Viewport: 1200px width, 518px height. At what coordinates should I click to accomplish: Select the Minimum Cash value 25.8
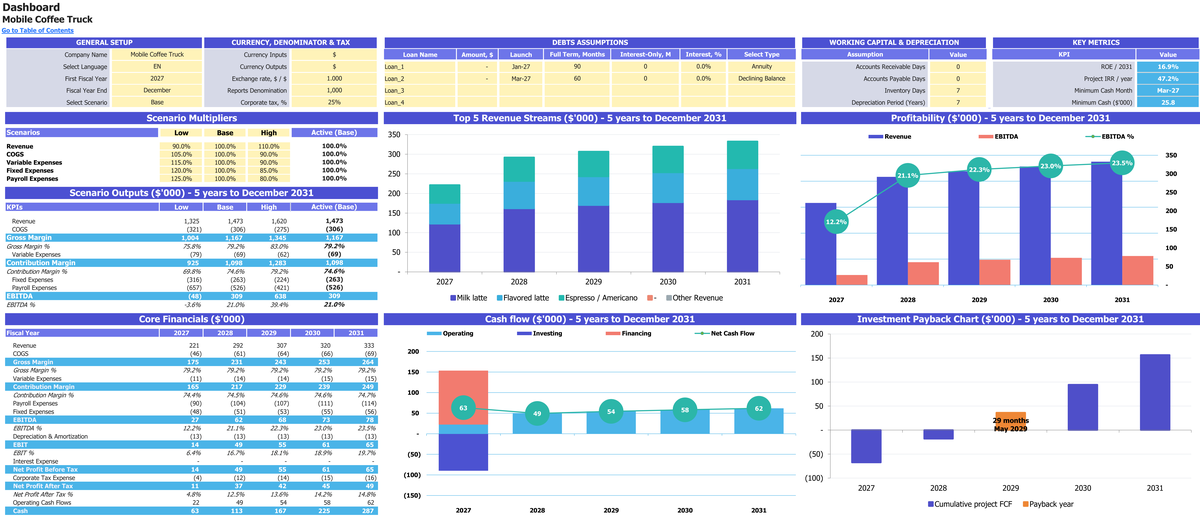click(1168, 102)
